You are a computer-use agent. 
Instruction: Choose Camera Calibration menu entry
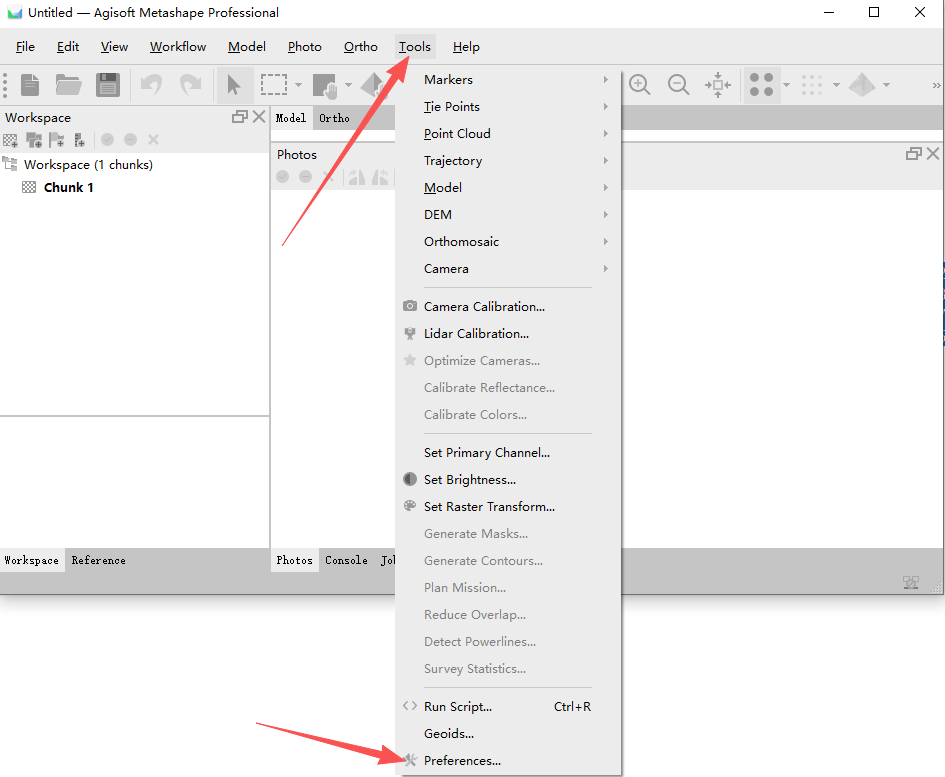click(x=484, y=307)
